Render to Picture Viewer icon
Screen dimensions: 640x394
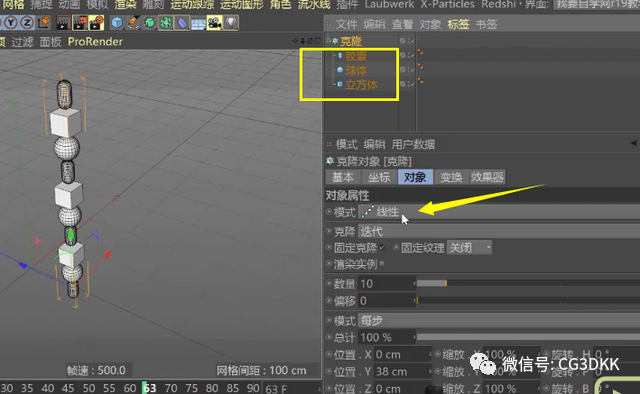[x=80, y=23]
